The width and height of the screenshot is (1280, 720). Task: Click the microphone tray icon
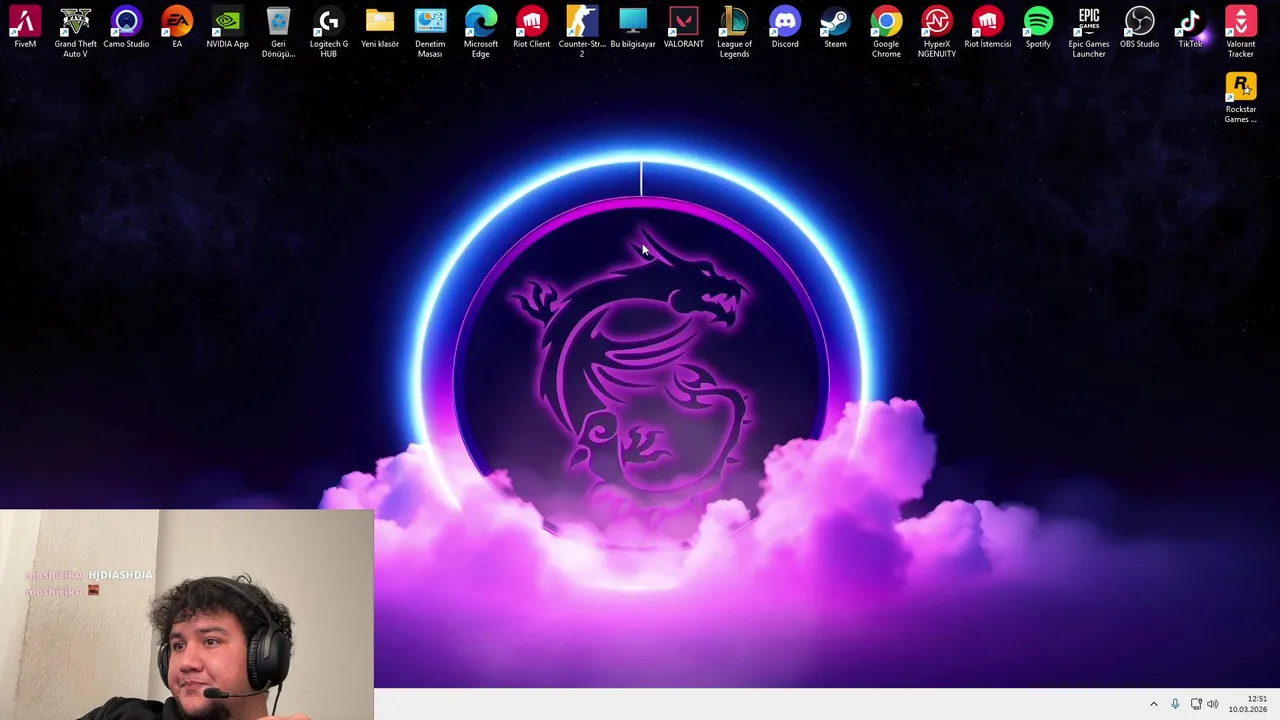pos(1175,704)
